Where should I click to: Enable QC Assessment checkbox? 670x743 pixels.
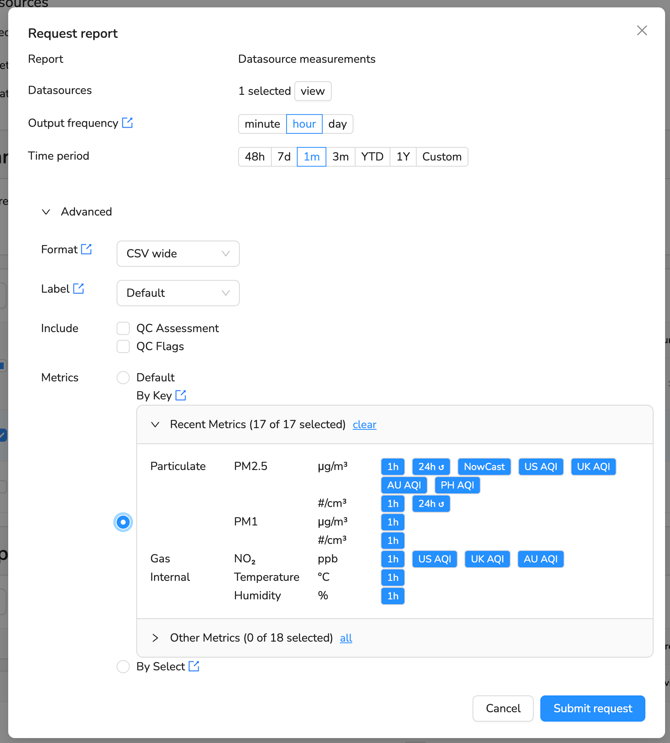coord(123,328)
